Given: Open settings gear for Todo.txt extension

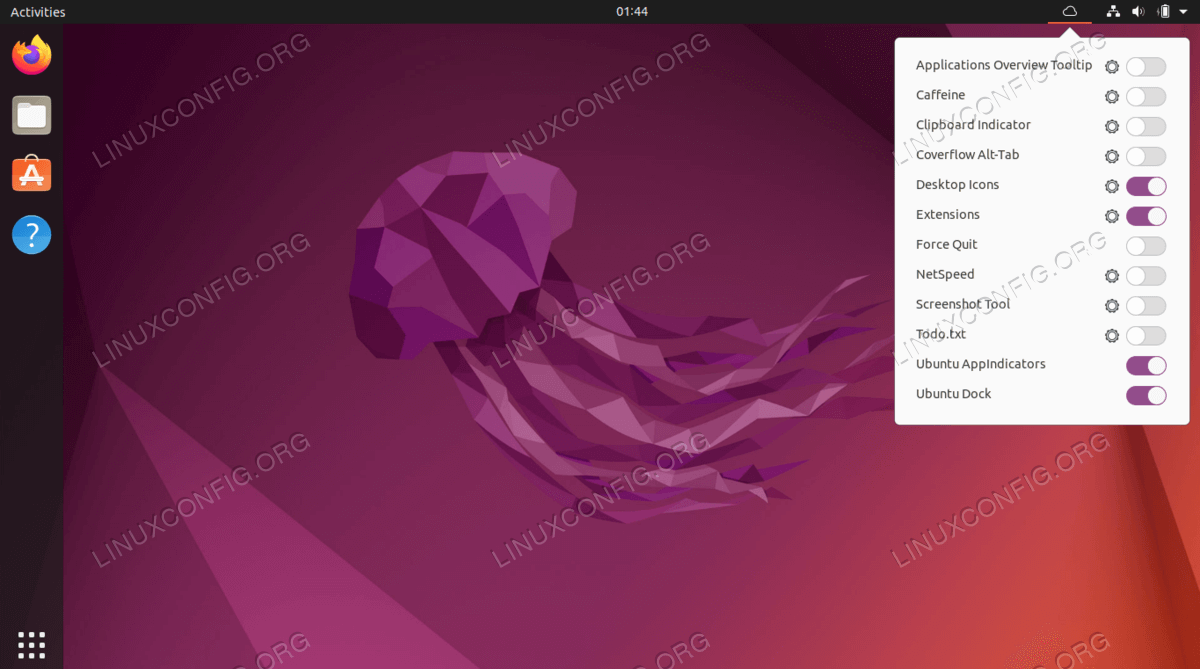Looking at the screenshot, I should point(1112,336).
